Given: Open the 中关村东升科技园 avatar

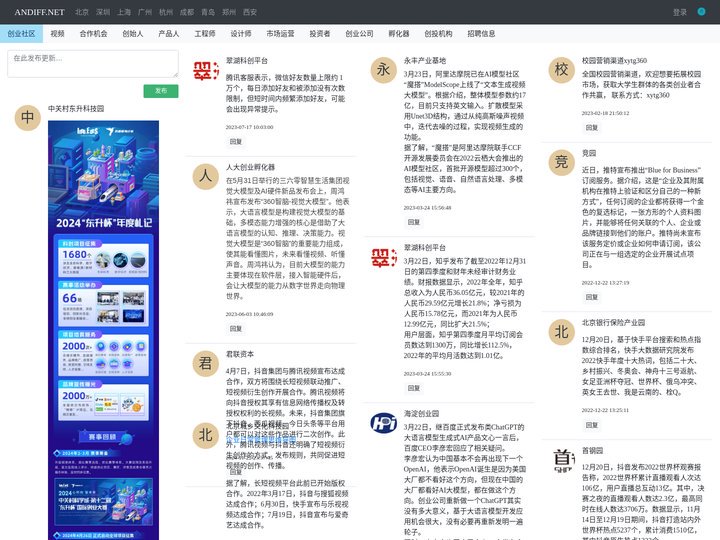Looking at the screenshot, I should coord(28,118).
